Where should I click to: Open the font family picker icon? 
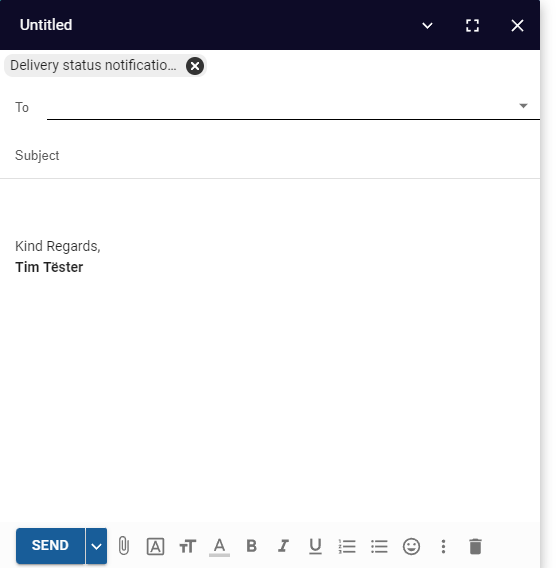(x=155, y=546)
